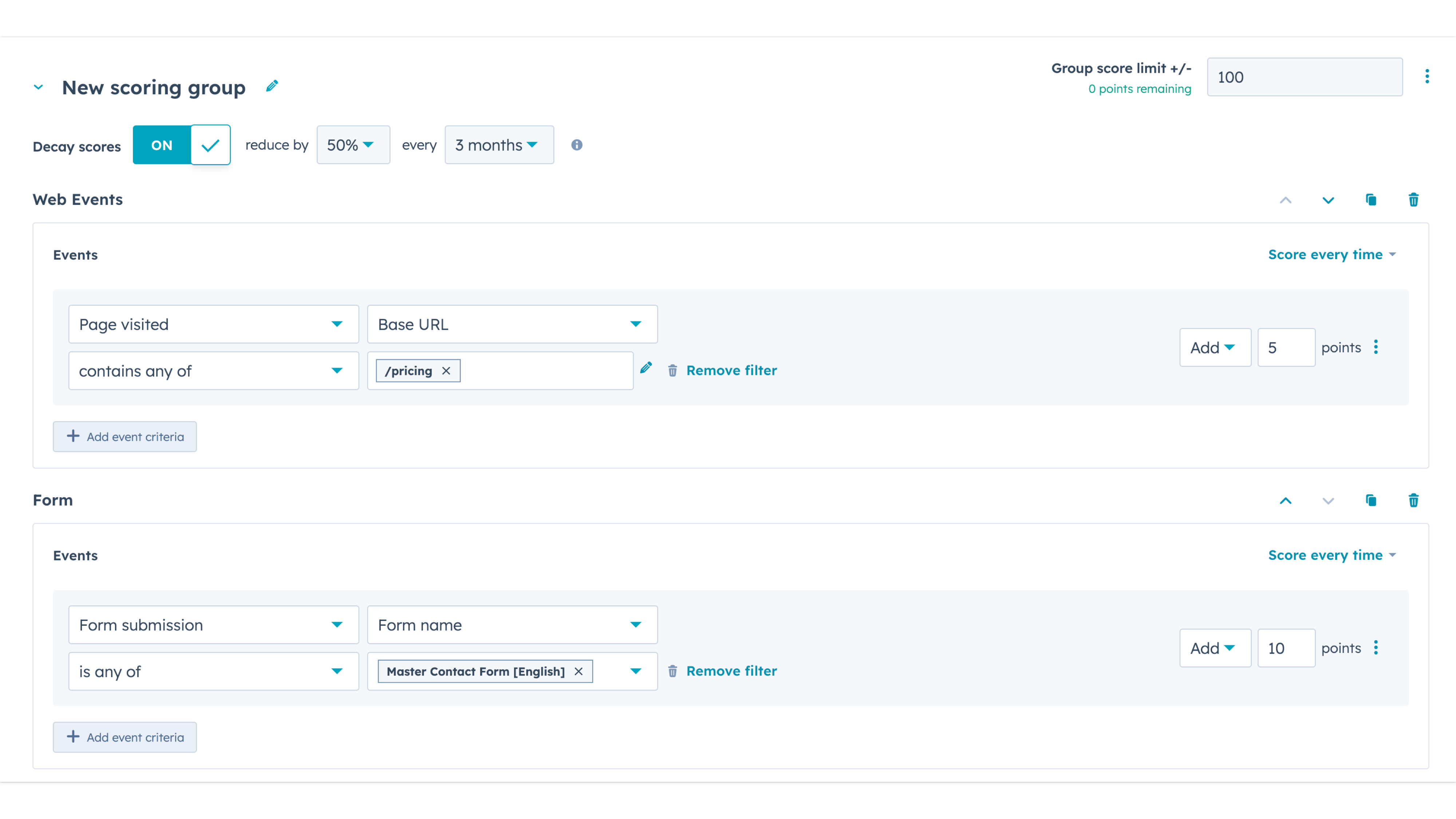The height and width of the screenshot is (819, 1456).
Task: Collapse the New scoring group via its chevron
Action: [38, 87]
